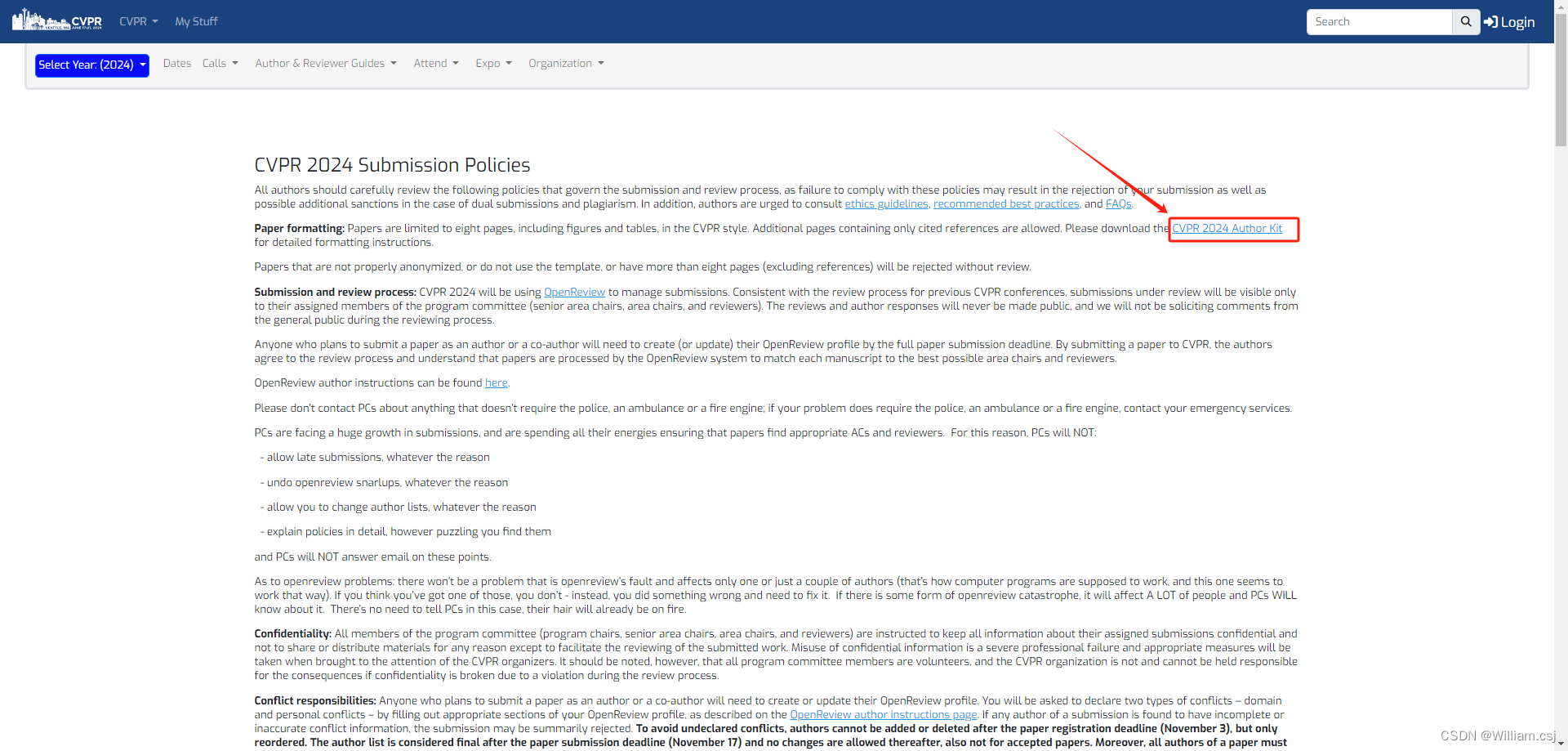Click the search magnifier icon button
Image resolution: width=1568 pixels, height=751 pixels.
pyautogui.click(x=1466, y=22)
